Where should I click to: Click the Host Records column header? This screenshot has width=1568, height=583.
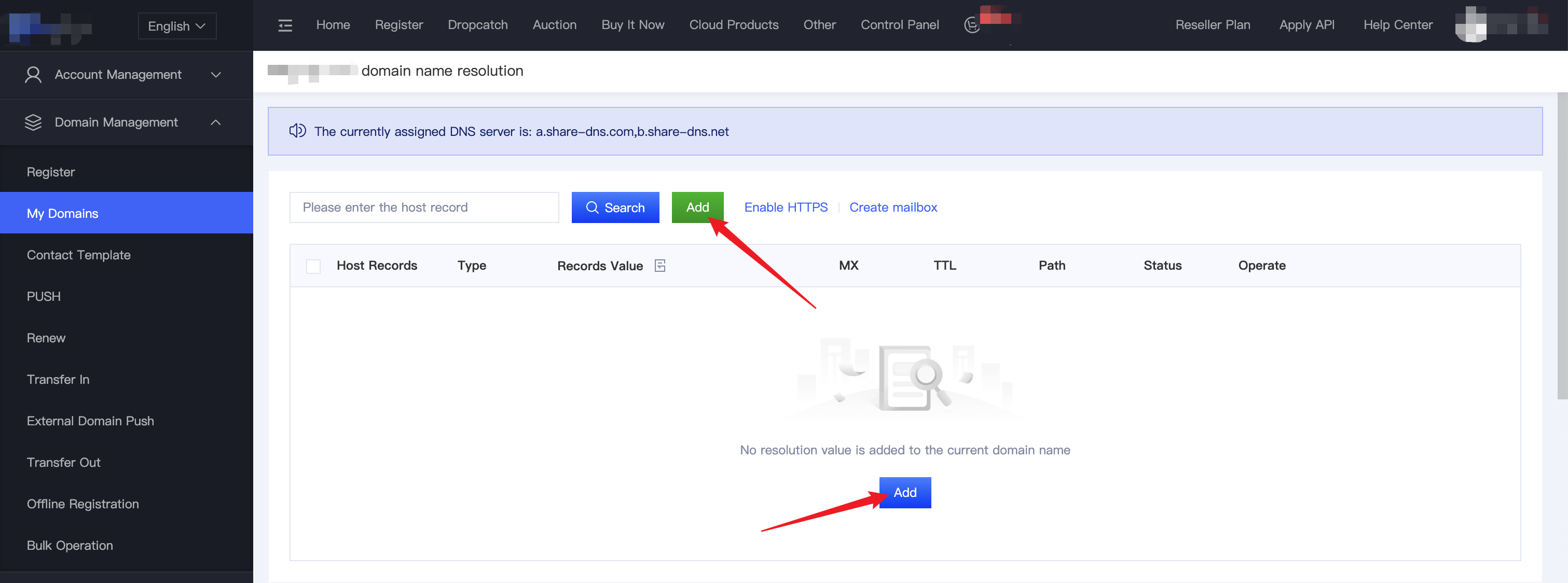377,266
